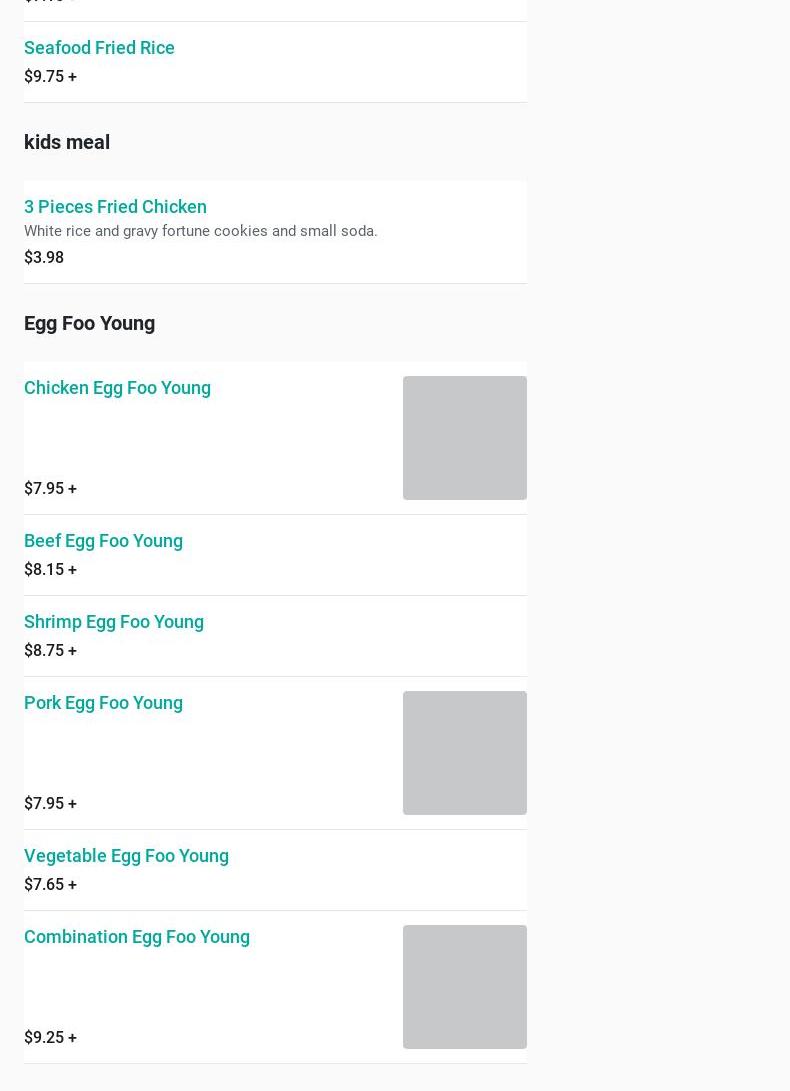790x1091 pixels.
Task: Click the Egg Foo Young category heading
Action: (x=89, y=323)
